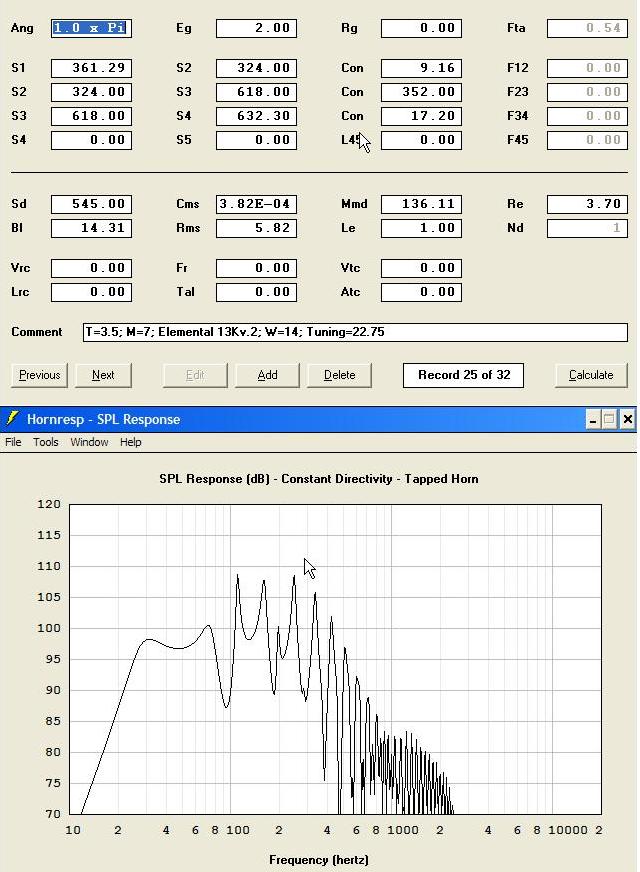Click the S2 field in left column showing 324.00
This screenshot has height=872, width=640.
(x=91, y=92)
